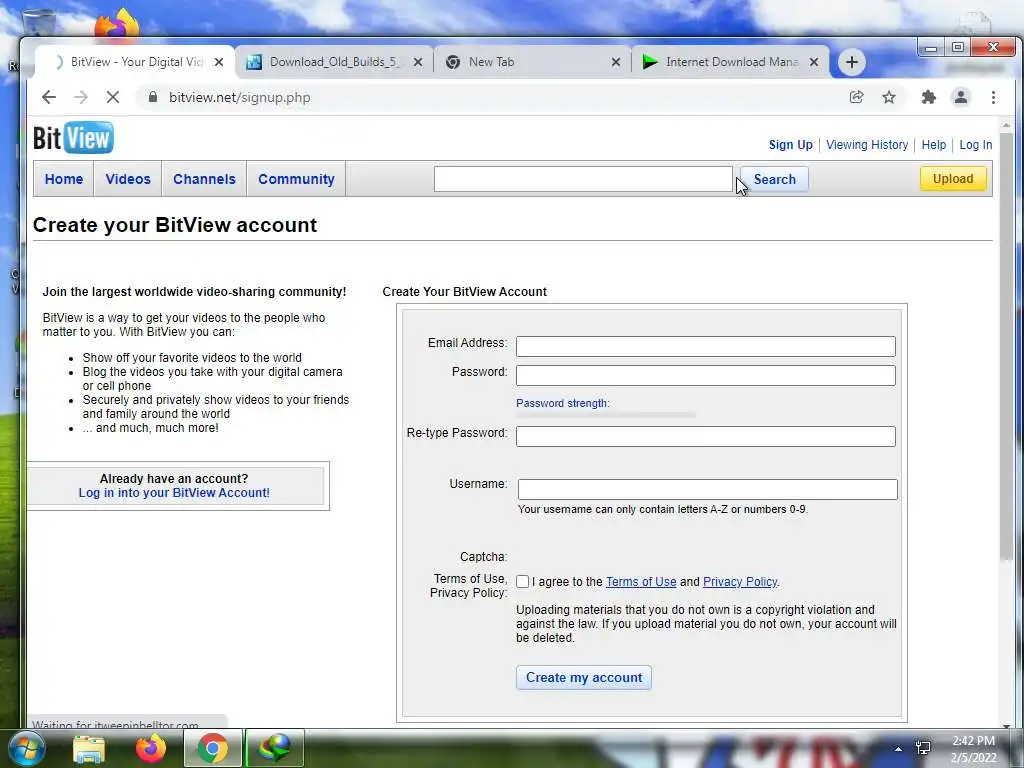This screenshot has width=1024, height=768.
Task: Show hidden system tray icons
Action: point(898,749)
